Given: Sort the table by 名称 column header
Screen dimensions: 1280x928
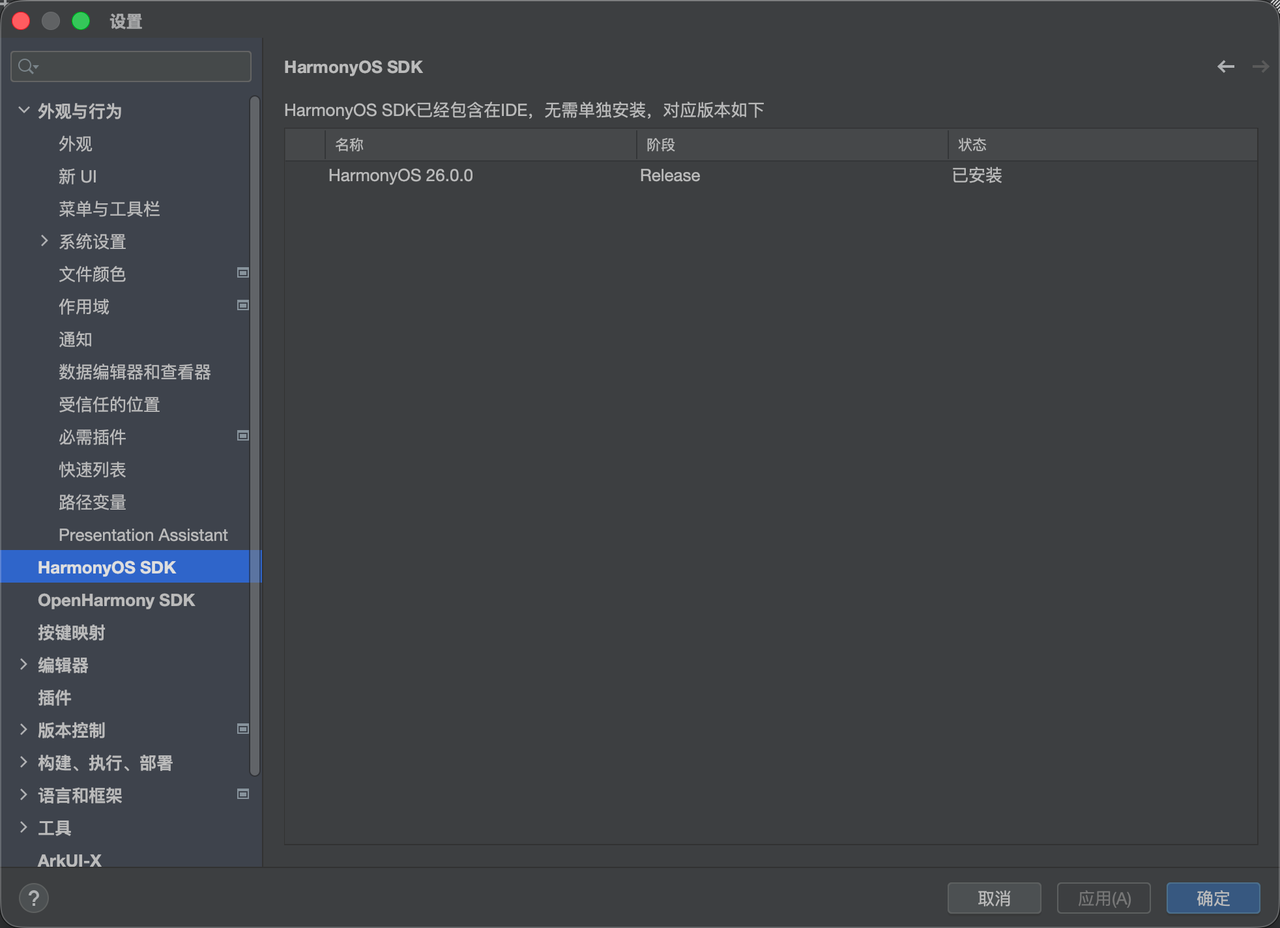Looking at the screenshot, I should pos(481,145).
